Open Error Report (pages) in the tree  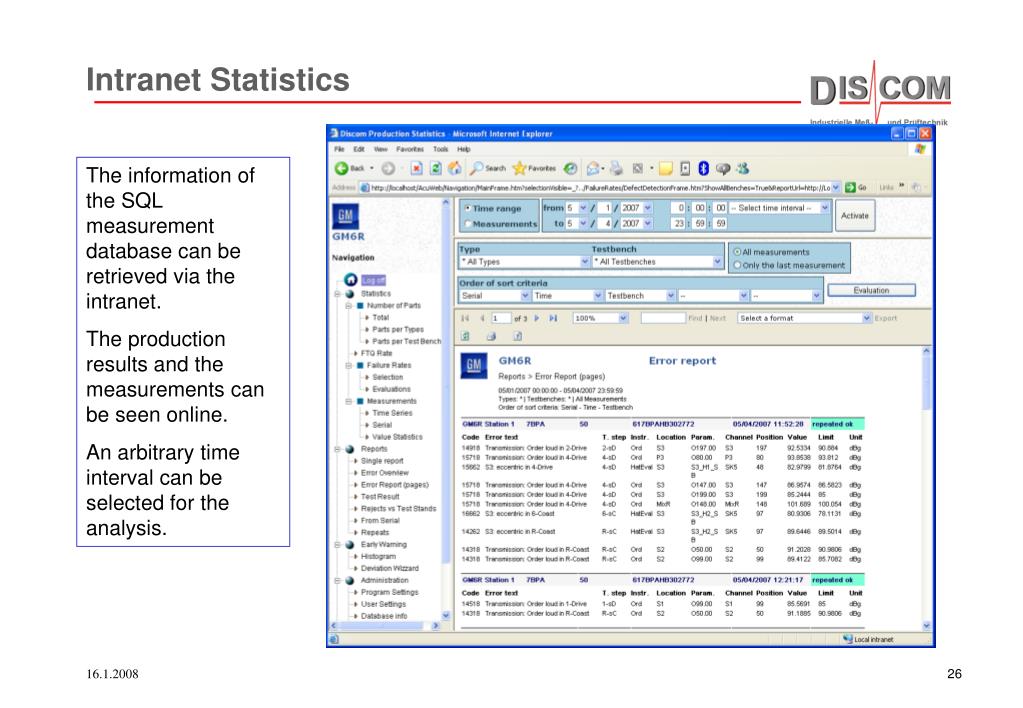[x=395, y=485]
